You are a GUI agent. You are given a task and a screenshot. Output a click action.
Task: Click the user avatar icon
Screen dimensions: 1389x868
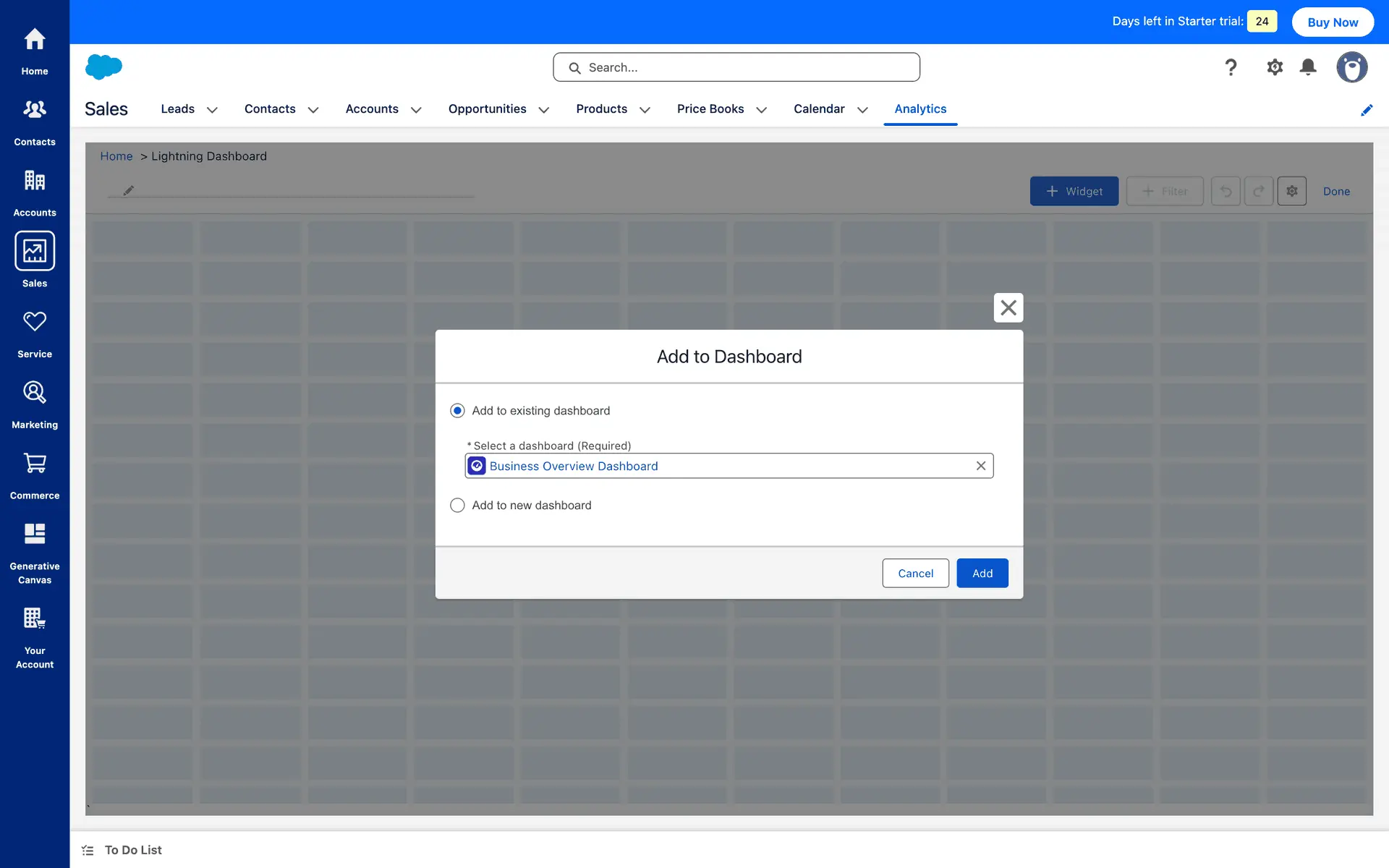[x=1351, y=67]
